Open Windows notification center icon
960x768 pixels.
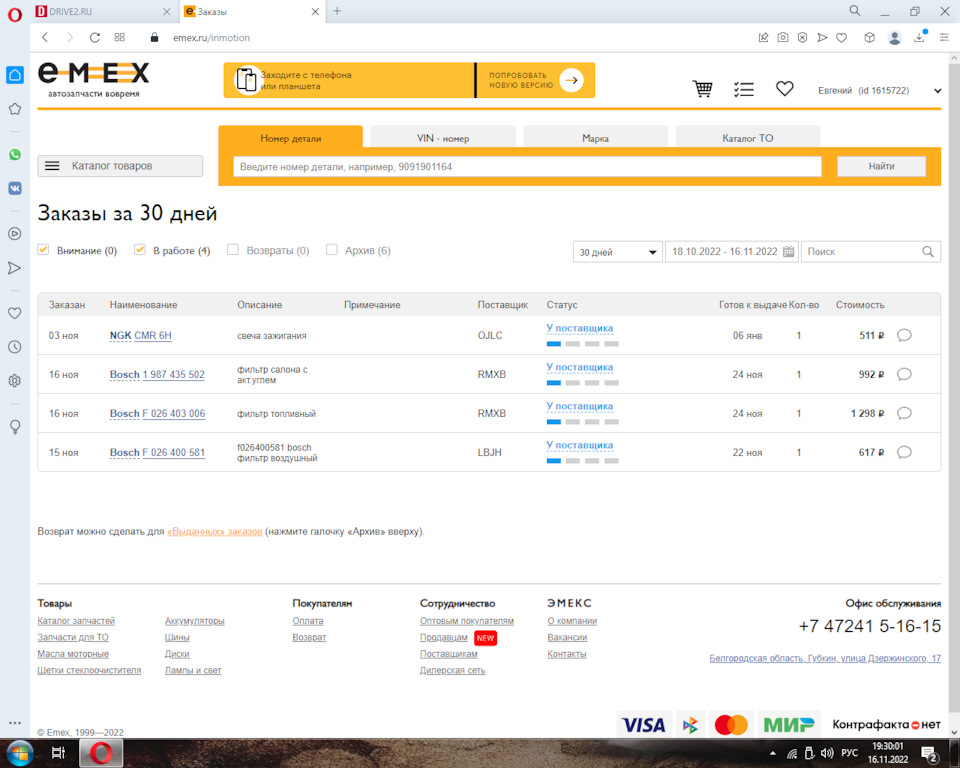930,754
